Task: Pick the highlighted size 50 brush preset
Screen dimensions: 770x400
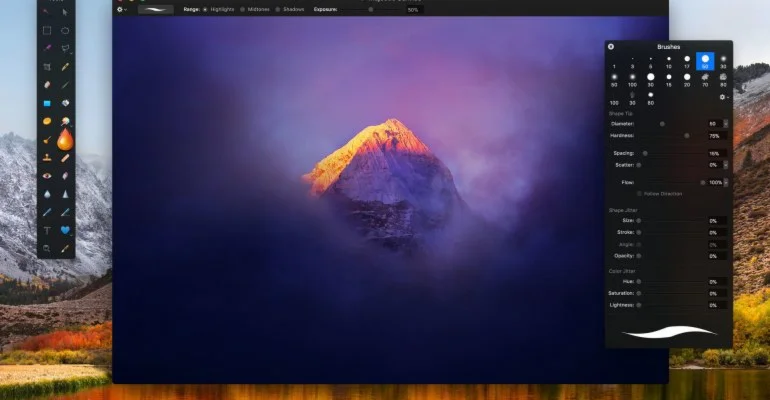Action: click(x=705, y=62)
